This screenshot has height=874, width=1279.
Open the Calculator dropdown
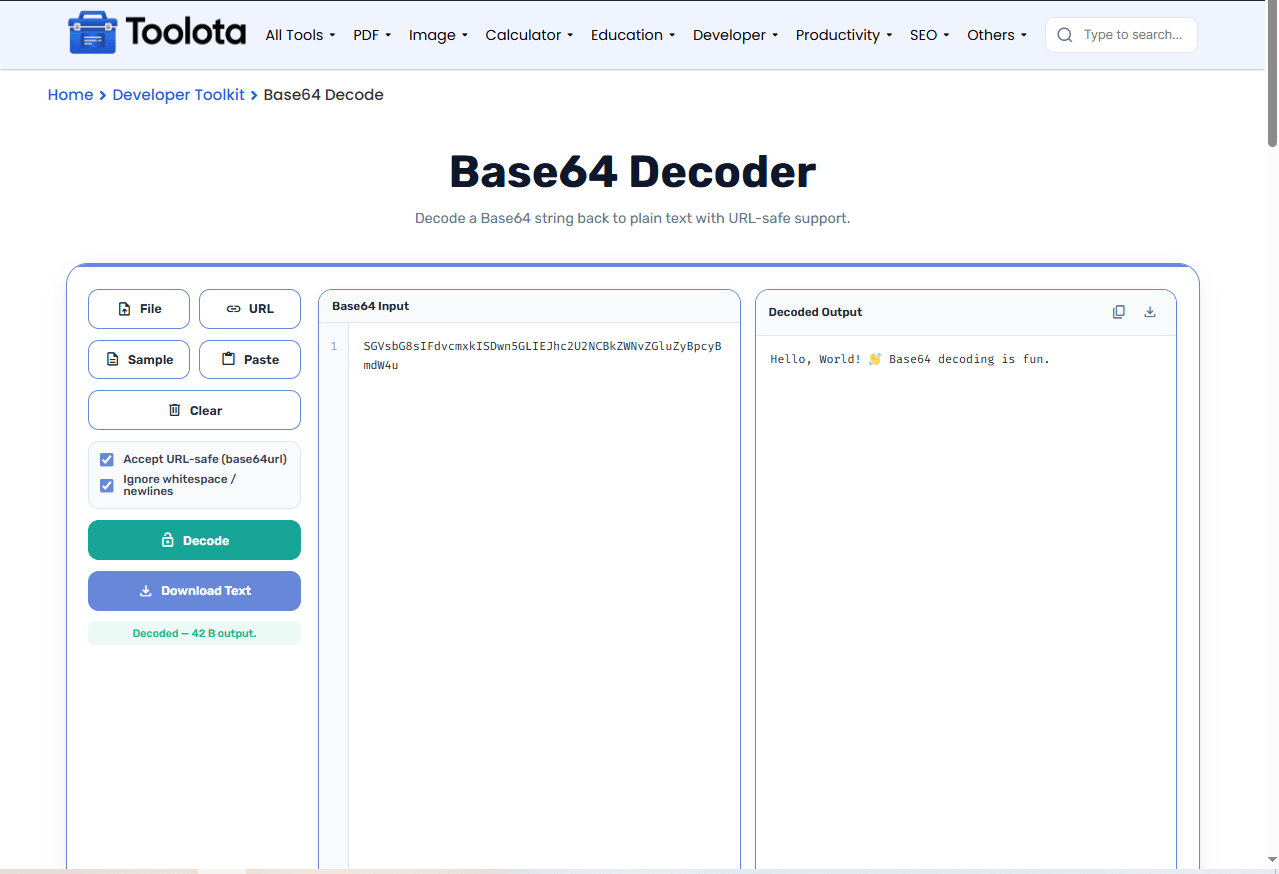tap(529, 35)
